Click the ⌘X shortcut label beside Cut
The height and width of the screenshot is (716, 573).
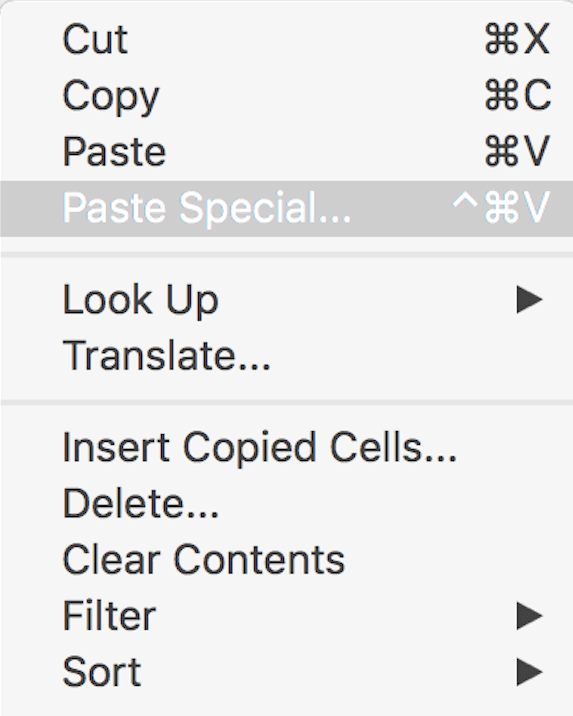517,39
